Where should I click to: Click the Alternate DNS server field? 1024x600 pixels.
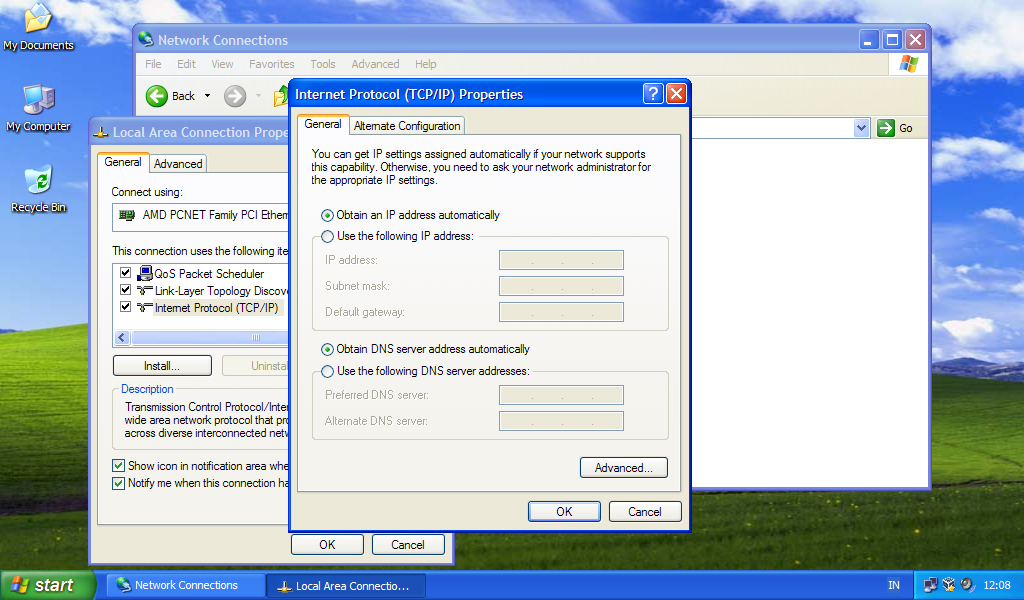tap(561, 421)
